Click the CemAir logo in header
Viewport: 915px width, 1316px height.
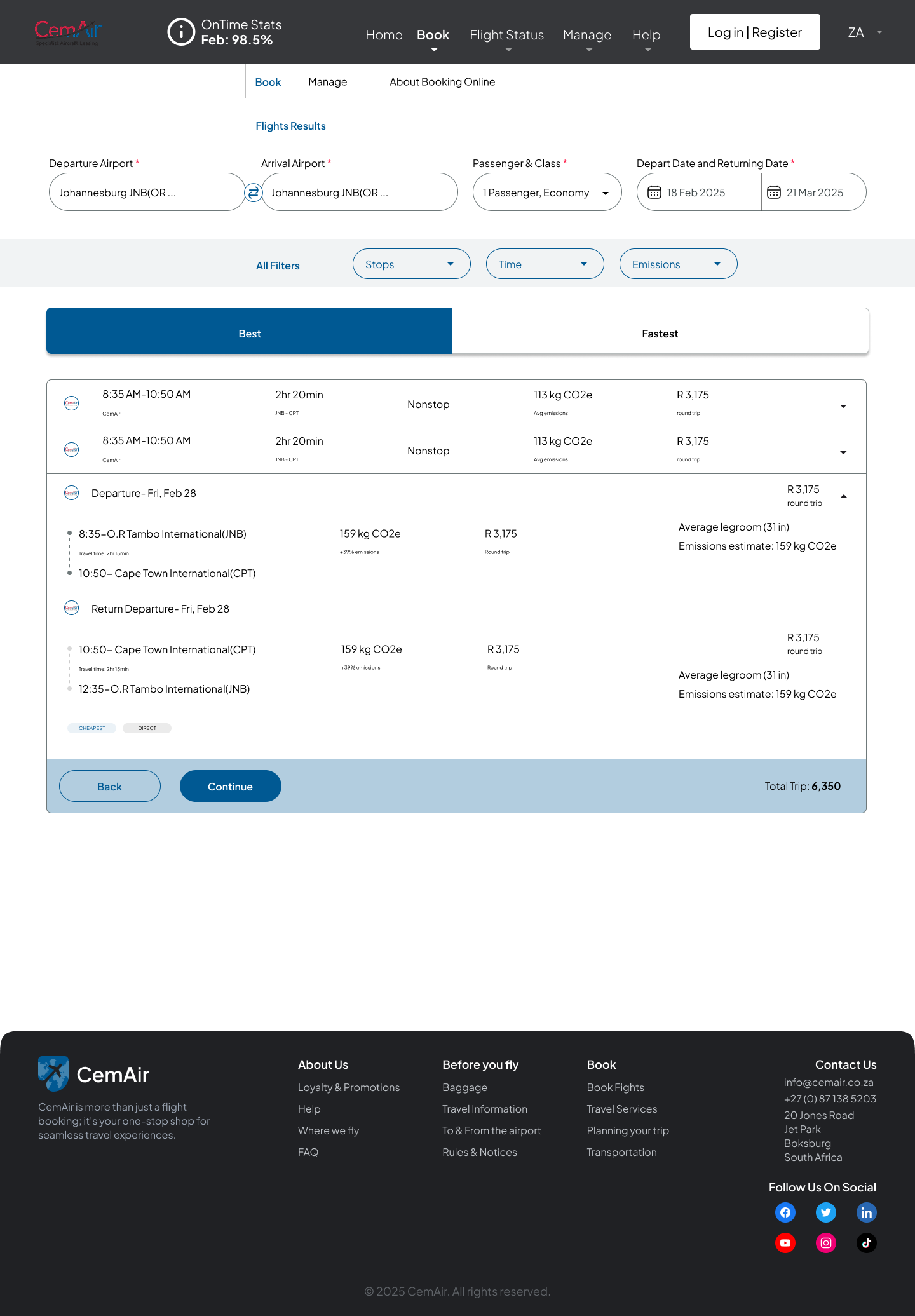pos(68,32)
